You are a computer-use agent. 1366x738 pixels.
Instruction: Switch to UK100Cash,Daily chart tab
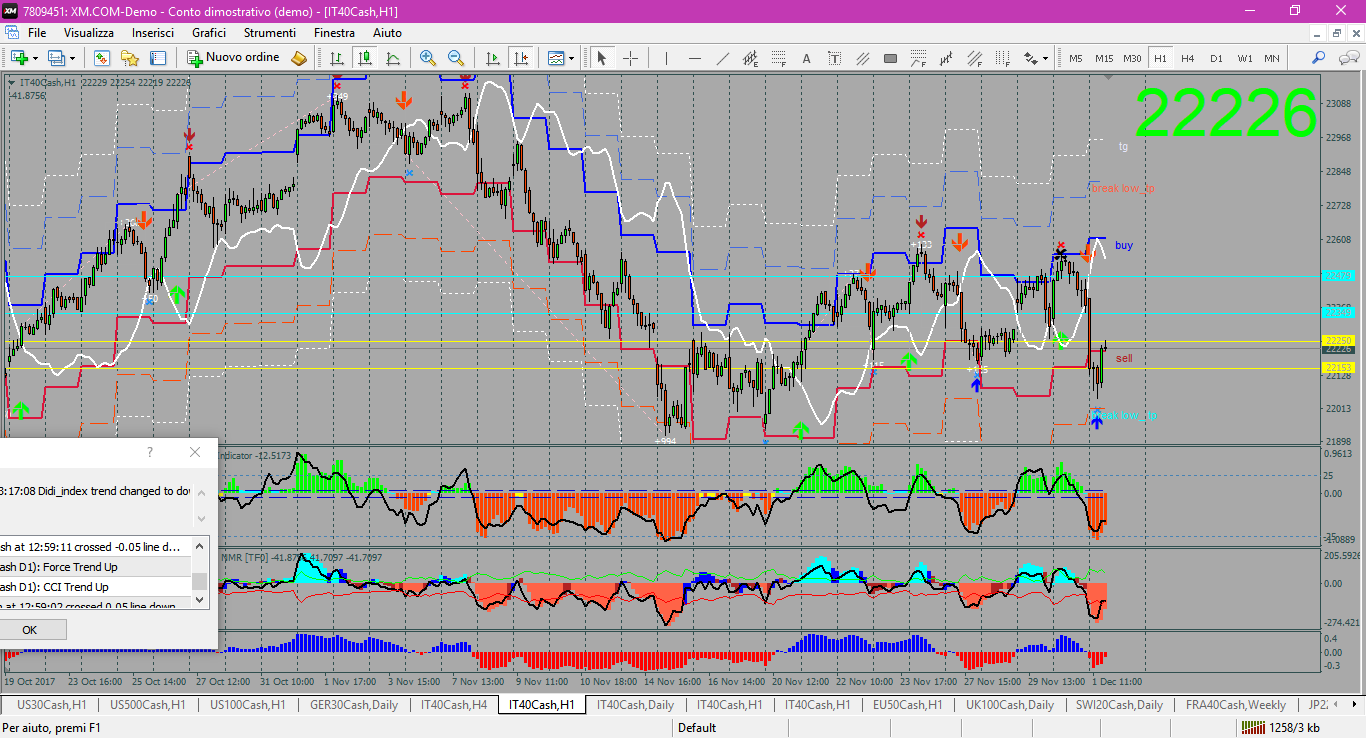1010,705
